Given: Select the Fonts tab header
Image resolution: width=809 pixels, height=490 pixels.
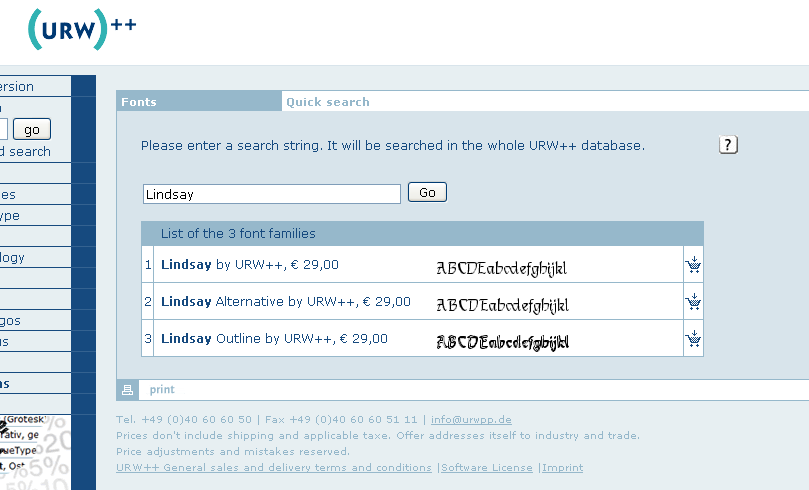Looking at the screenshot, I should click(199, 102).
